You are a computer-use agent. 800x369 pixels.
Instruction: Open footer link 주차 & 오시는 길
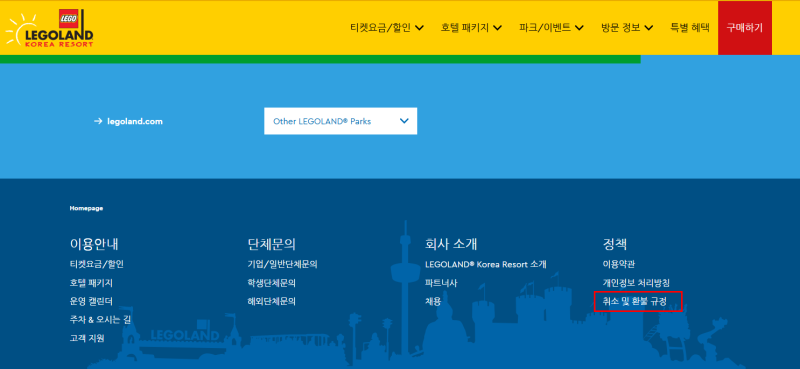[x=101, y=319]
